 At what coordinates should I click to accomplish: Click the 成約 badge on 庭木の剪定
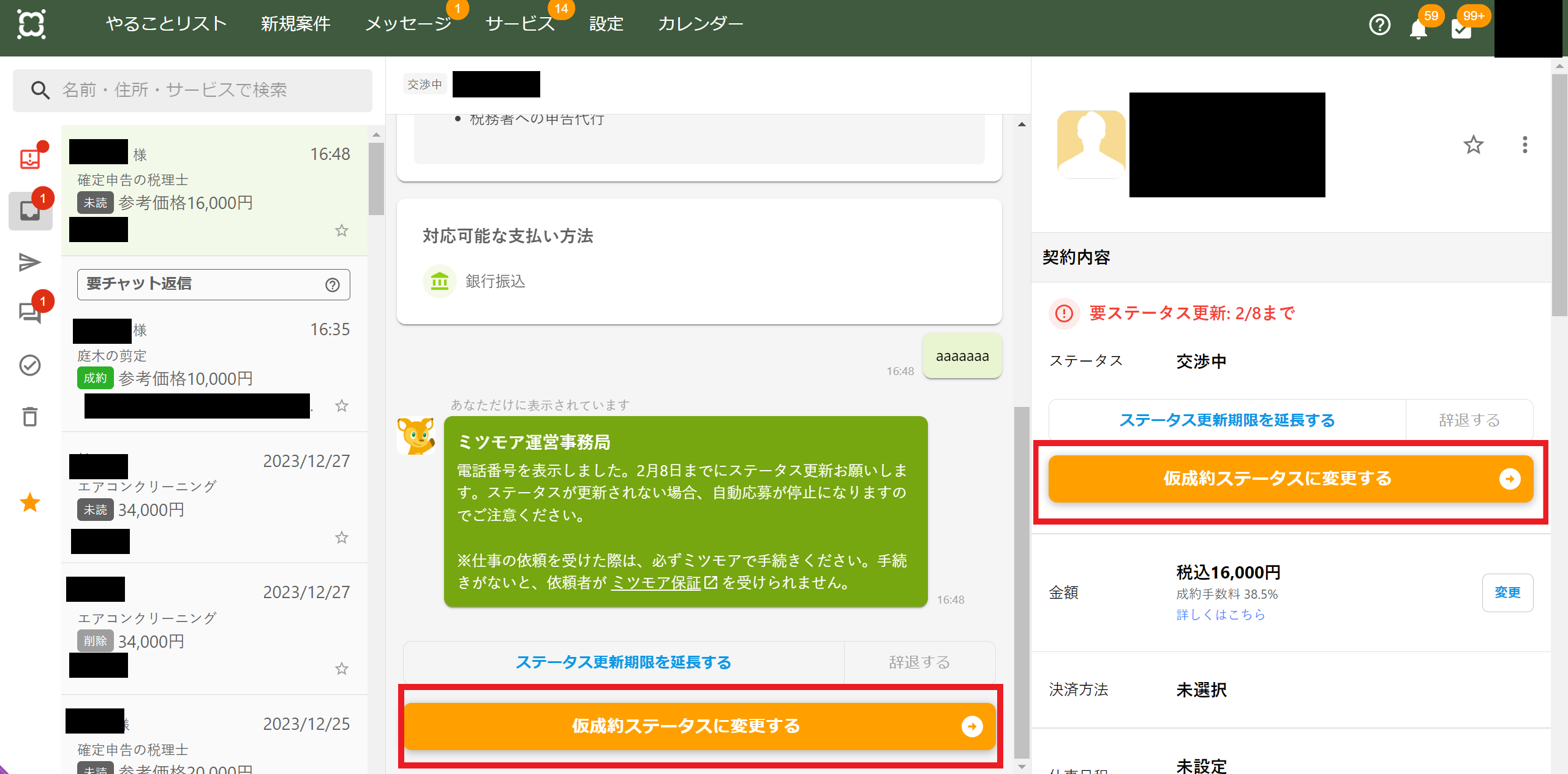point(95,378)
